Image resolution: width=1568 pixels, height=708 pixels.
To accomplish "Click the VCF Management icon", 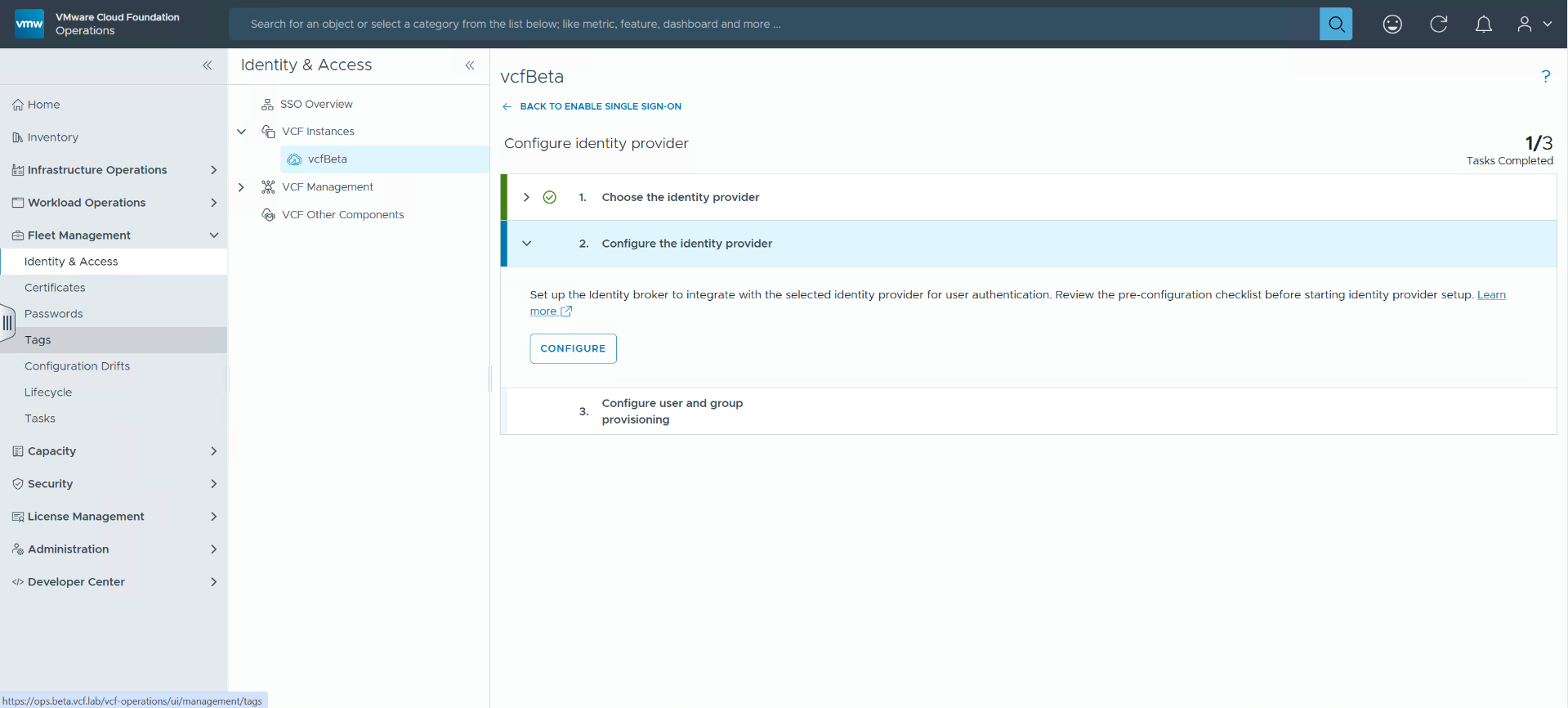I will [x=268, y=187].
